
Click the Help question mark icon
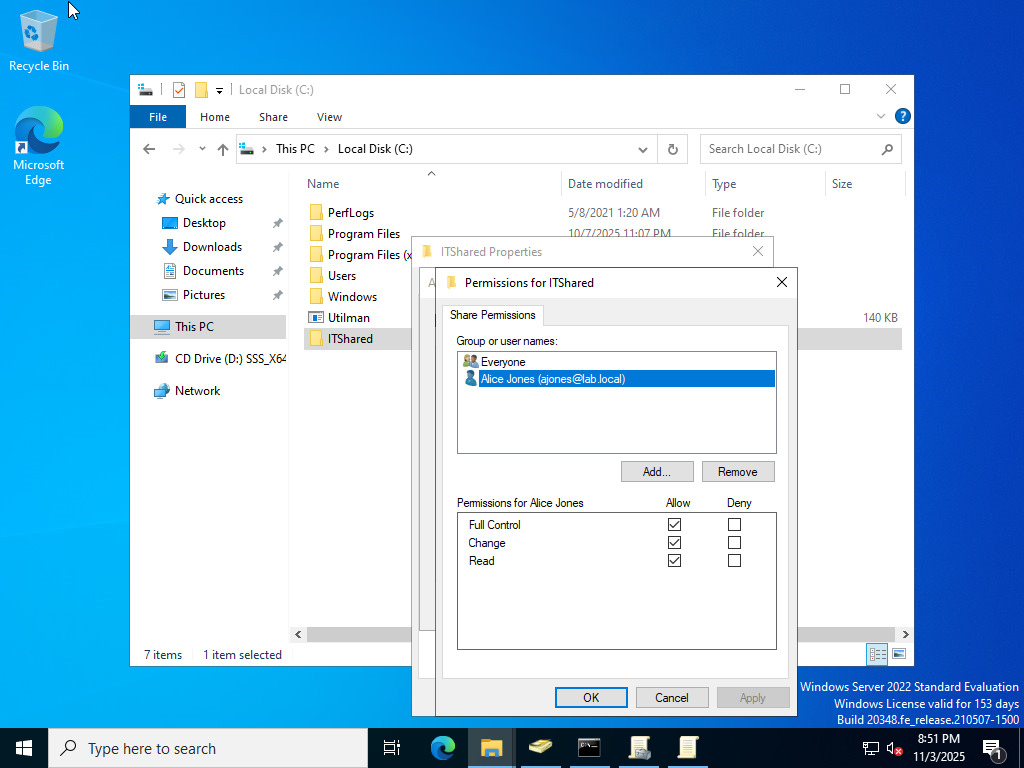click(902, 117)
